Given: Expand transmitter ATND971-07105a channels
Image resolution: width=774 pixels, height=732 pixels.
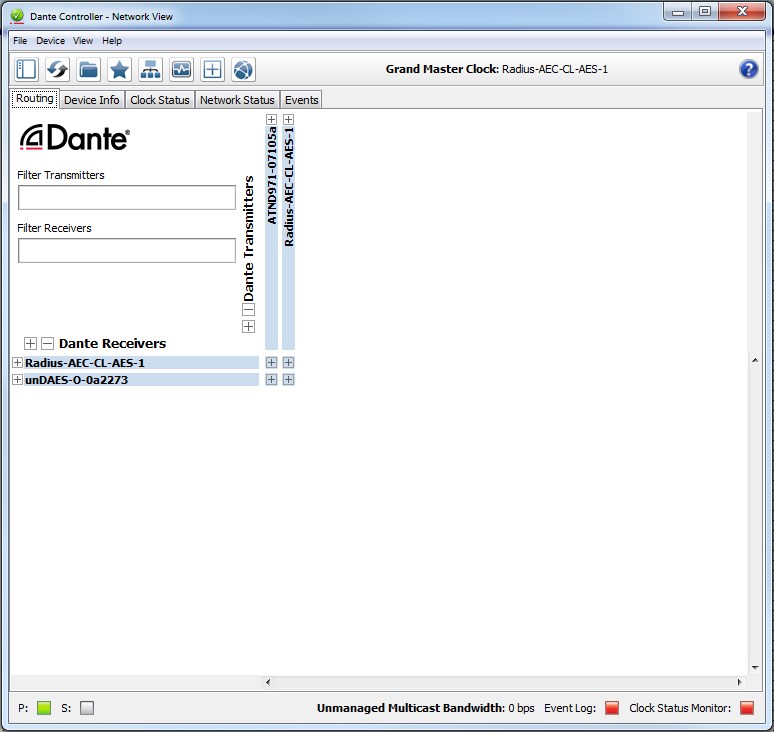Looking at the screenshot, I should click(271, 119).
